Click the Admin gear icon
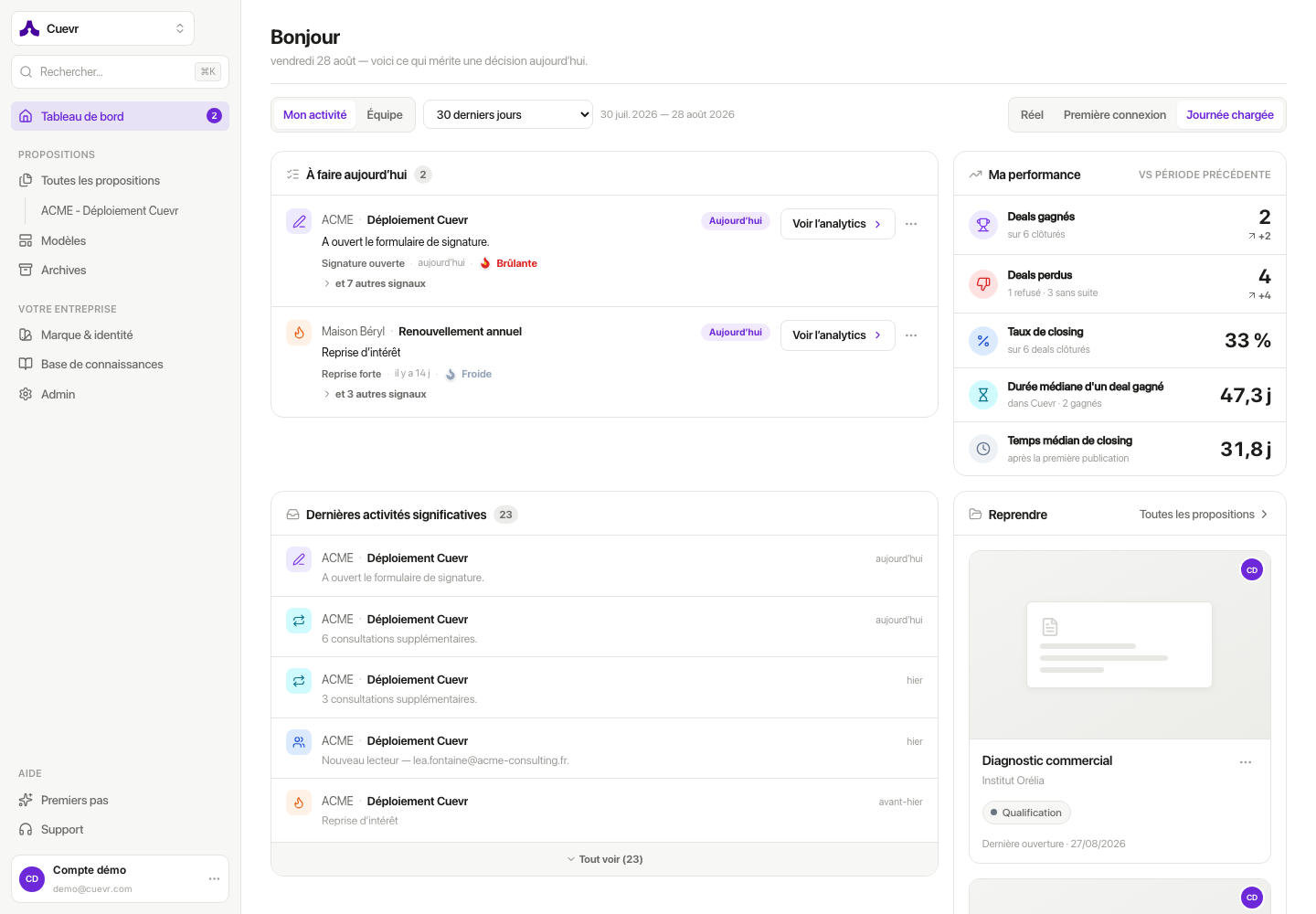Image resolution: width=1316 pixels, height=914 pixels. point(26,394)
